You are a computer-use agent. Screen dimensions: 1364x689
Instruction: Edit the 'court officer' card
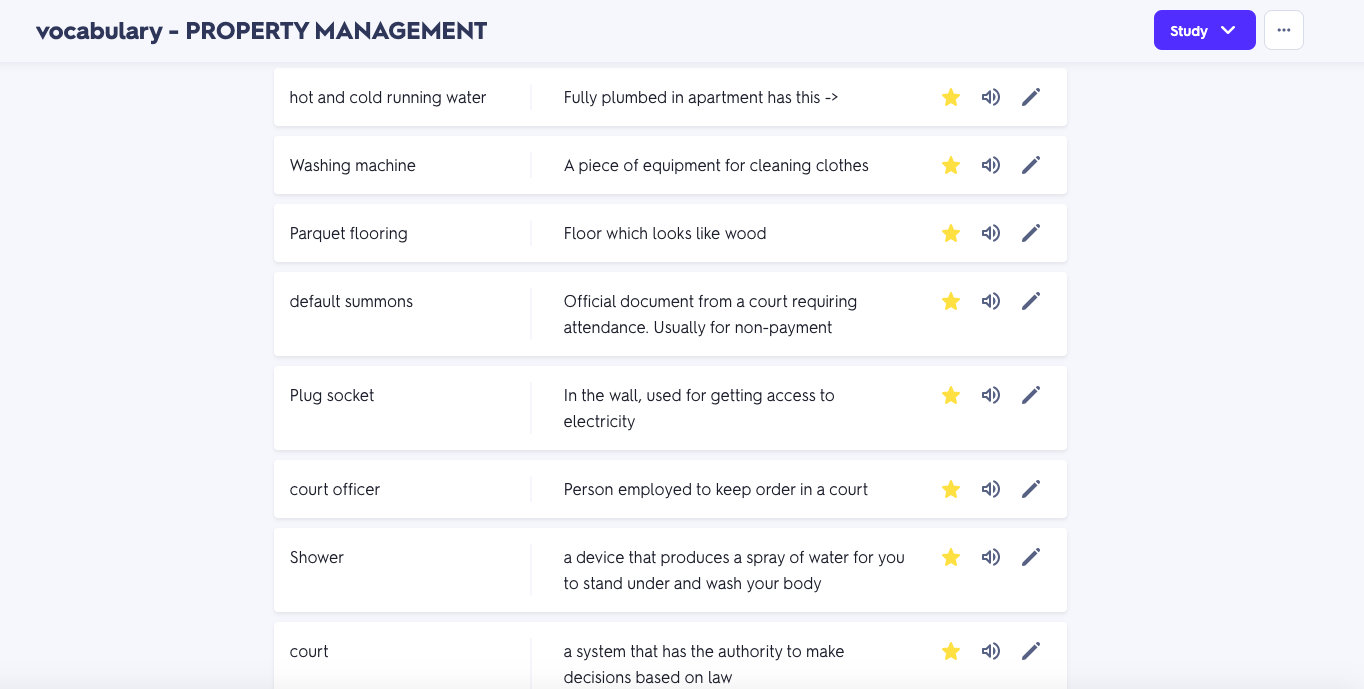1031,489
